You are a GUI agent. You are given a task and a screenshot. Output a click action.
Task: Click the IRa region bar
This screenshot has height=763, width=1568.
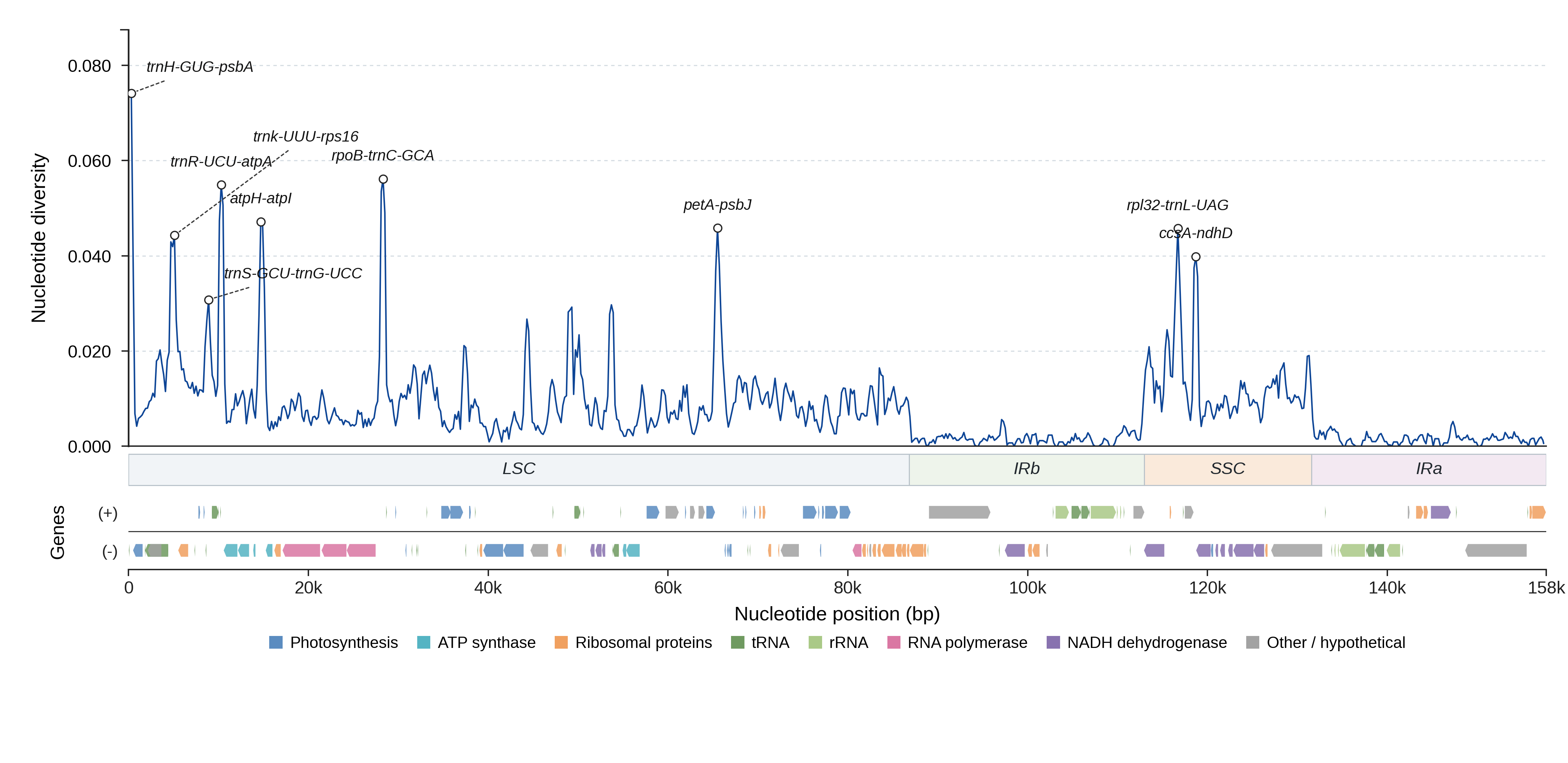click(x=1429, y=469)
